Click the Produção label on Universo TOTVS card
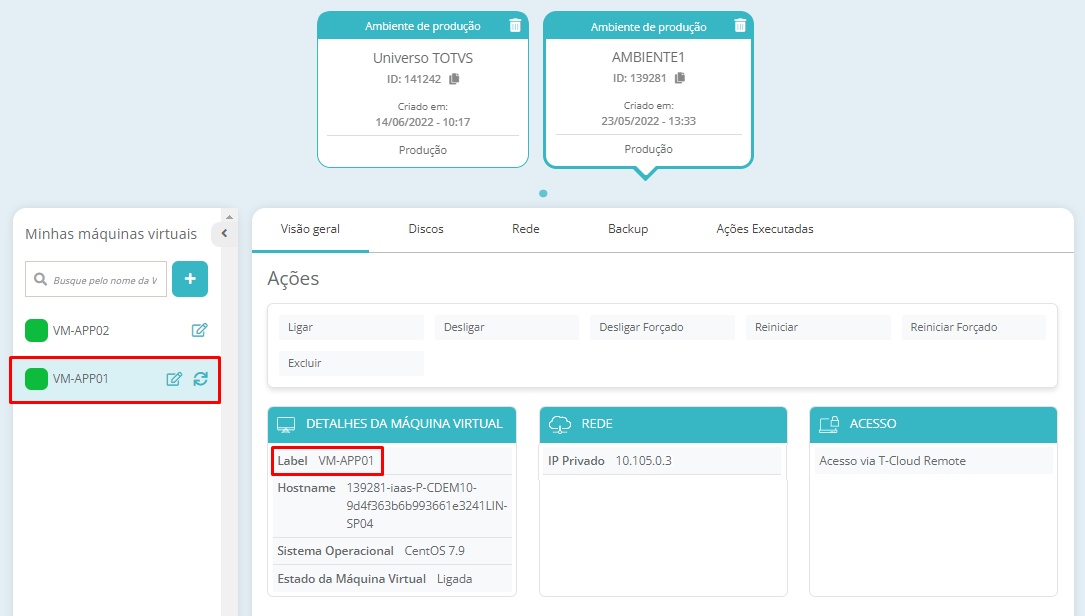1085x616 pixels. tap(423, 150)
